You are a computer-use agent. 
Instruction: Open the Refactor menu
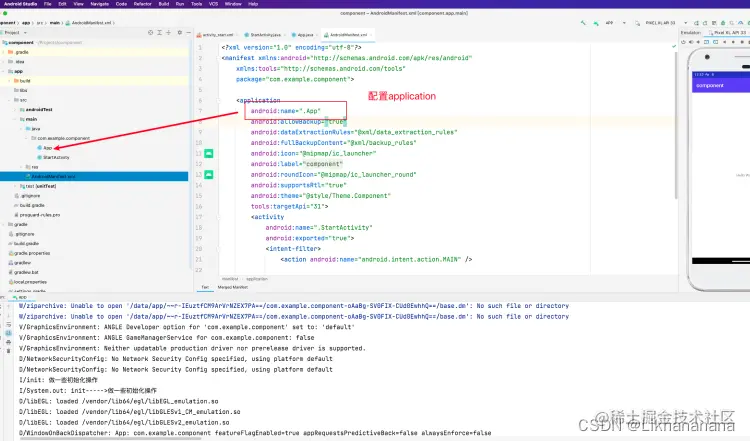click(143, 4)
